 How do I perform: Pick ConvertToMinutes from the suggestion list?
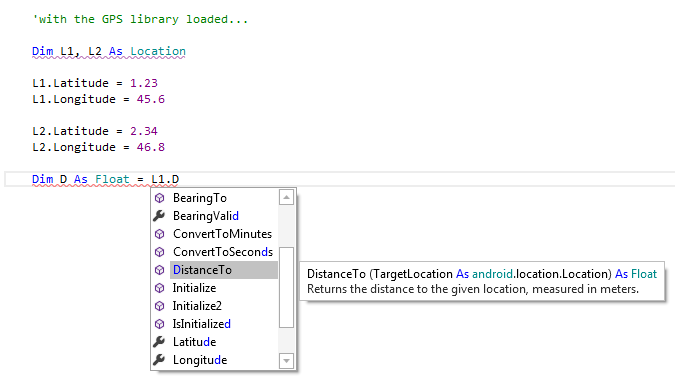pos(223,234)
